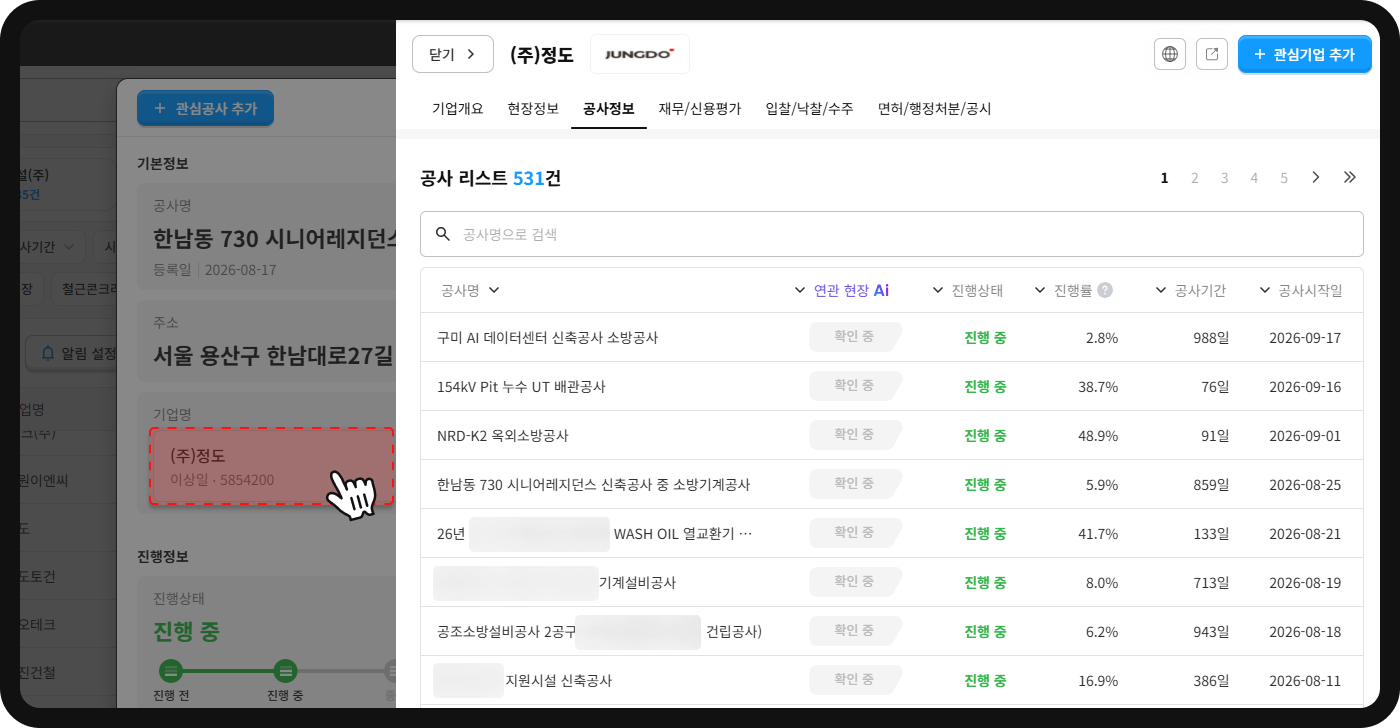Go to the next page arrow

click(x=1316, y=178)
